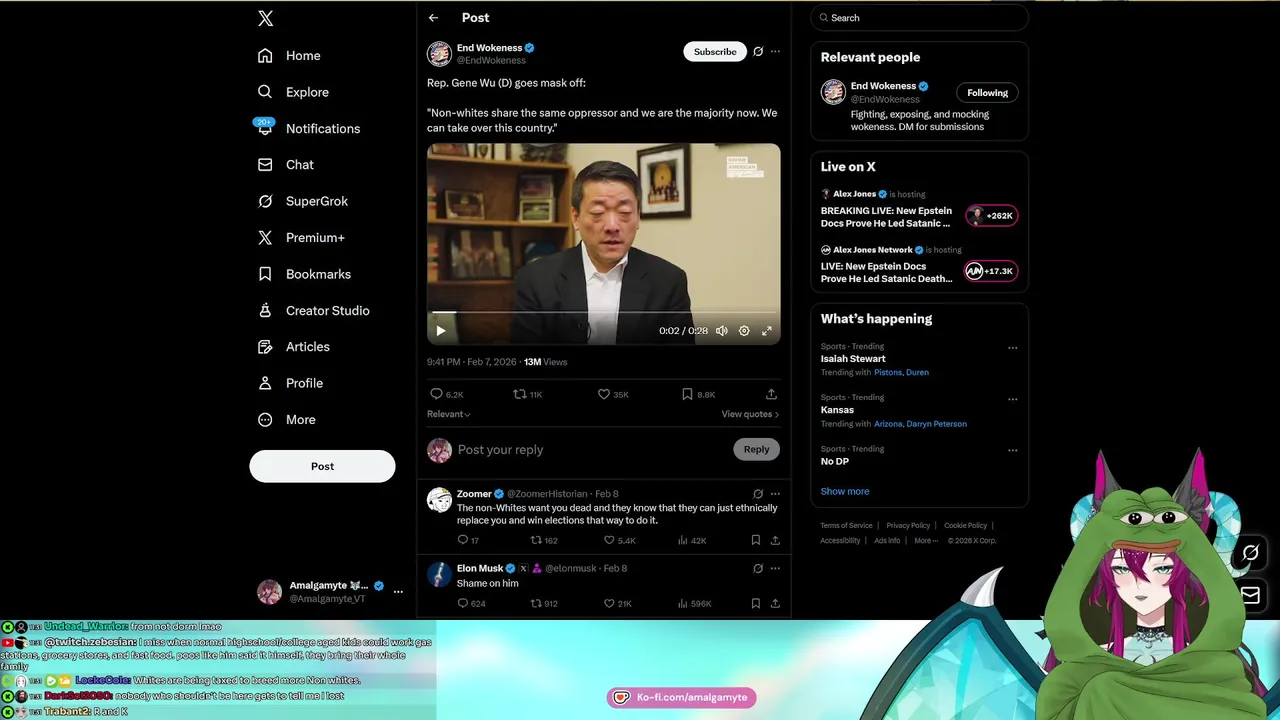Bookmark Elon Musk's reply
The width and height of the screenshot is (1280, 720).
click(x=755, y=604)
